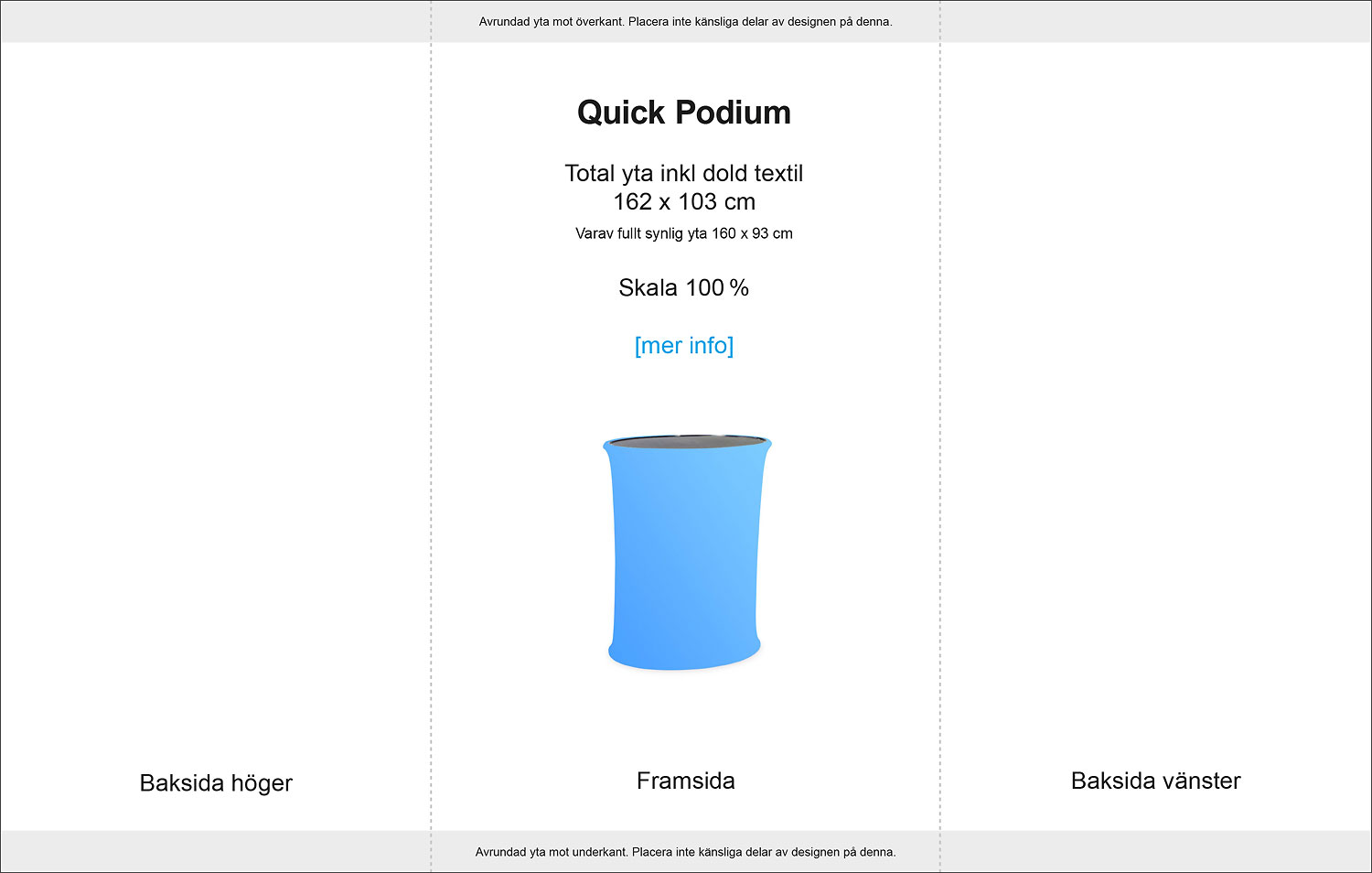
Task: Click the dark top surface of the podium
Action: (x=686, y=442)
